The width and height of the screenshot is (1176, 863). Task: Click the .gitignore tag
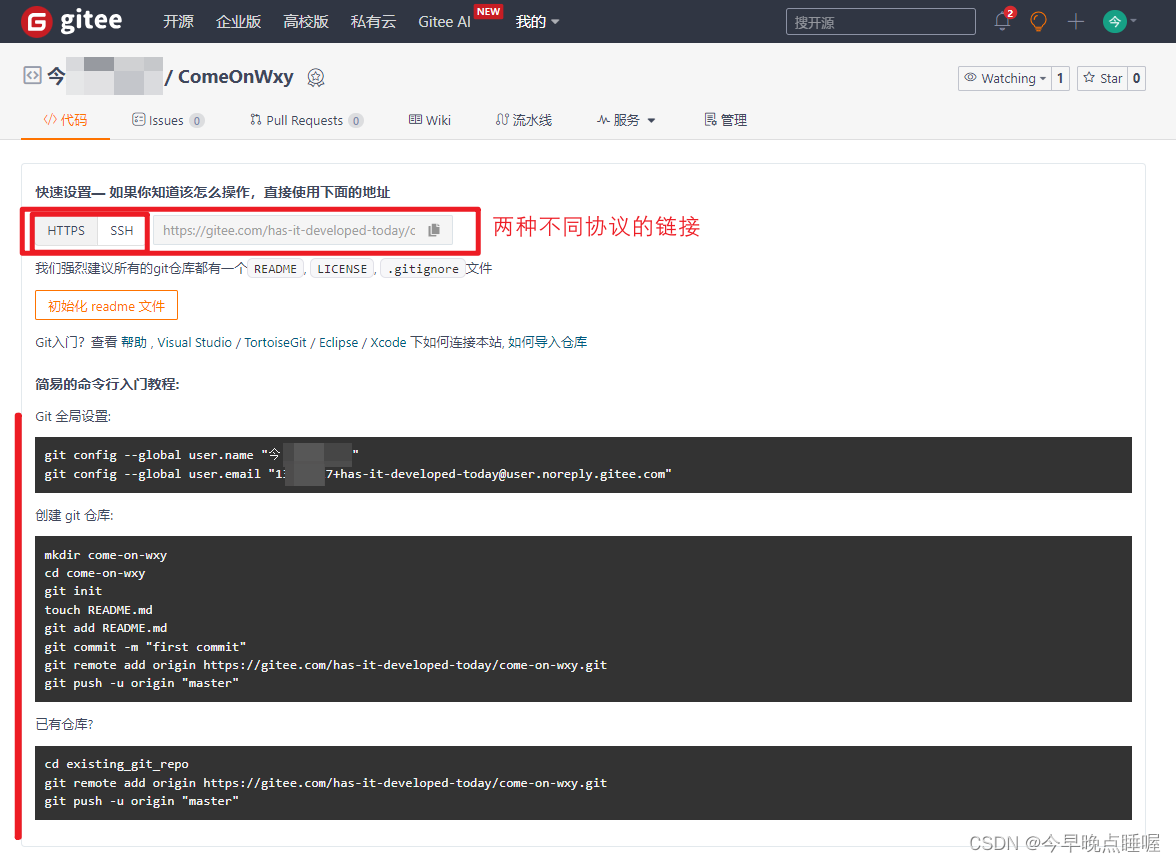coord(423,269)
